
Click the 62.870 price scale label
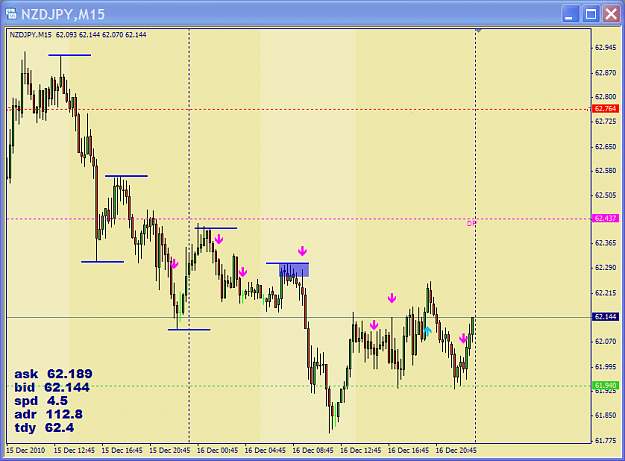point(605,73)
